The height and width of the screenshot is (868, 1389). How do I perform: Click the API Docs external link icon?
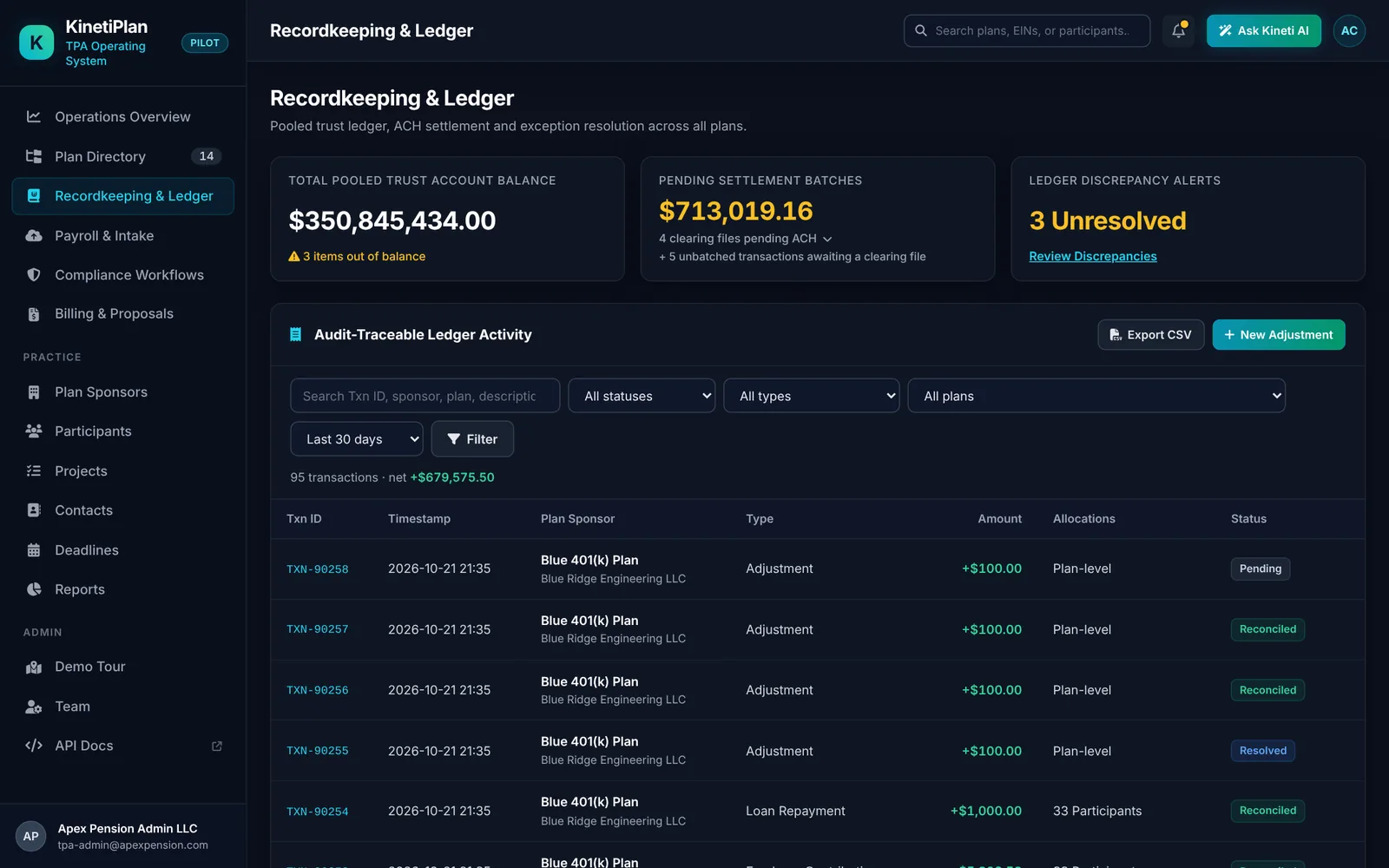click(217, 746)
